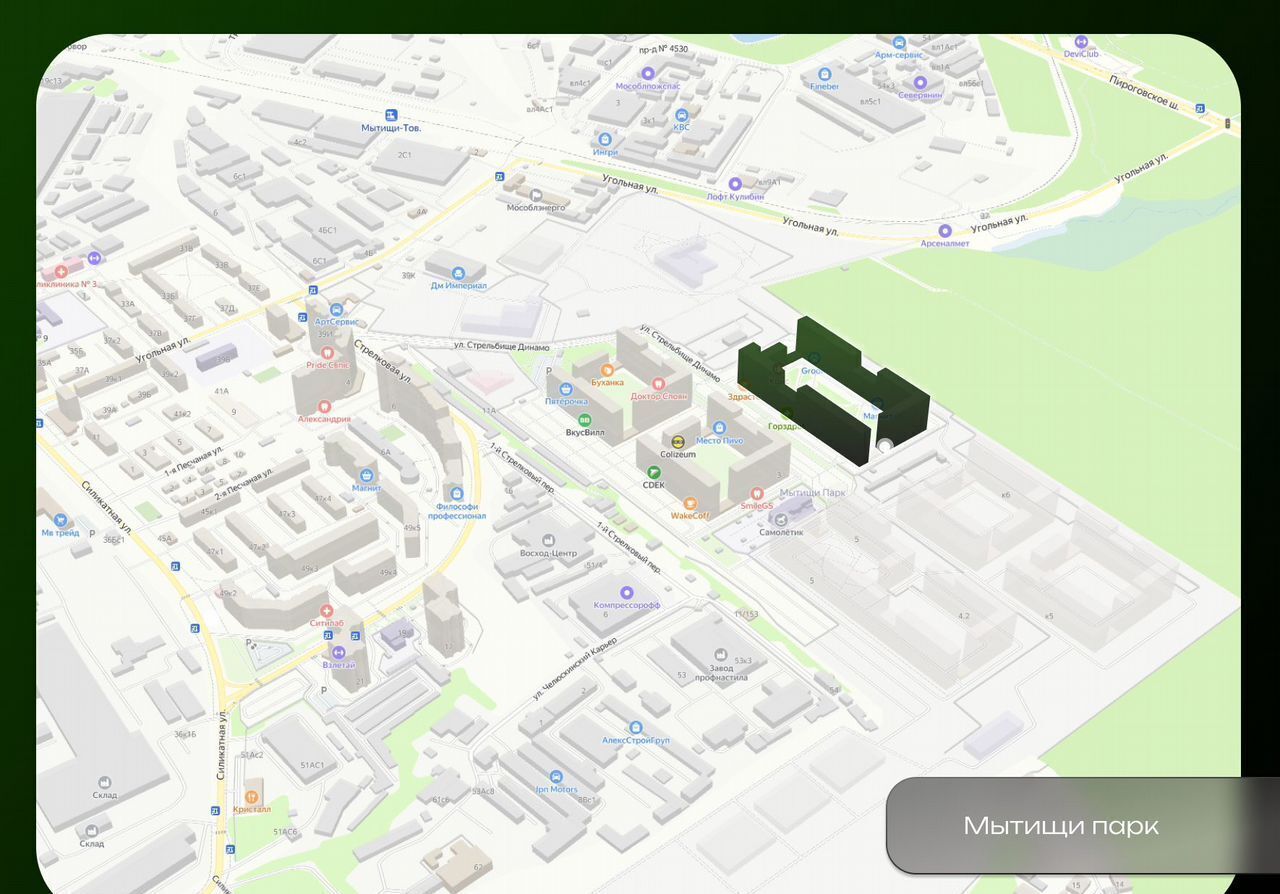
Task: Click the building 4БС1 label
Action: point(327,229)
